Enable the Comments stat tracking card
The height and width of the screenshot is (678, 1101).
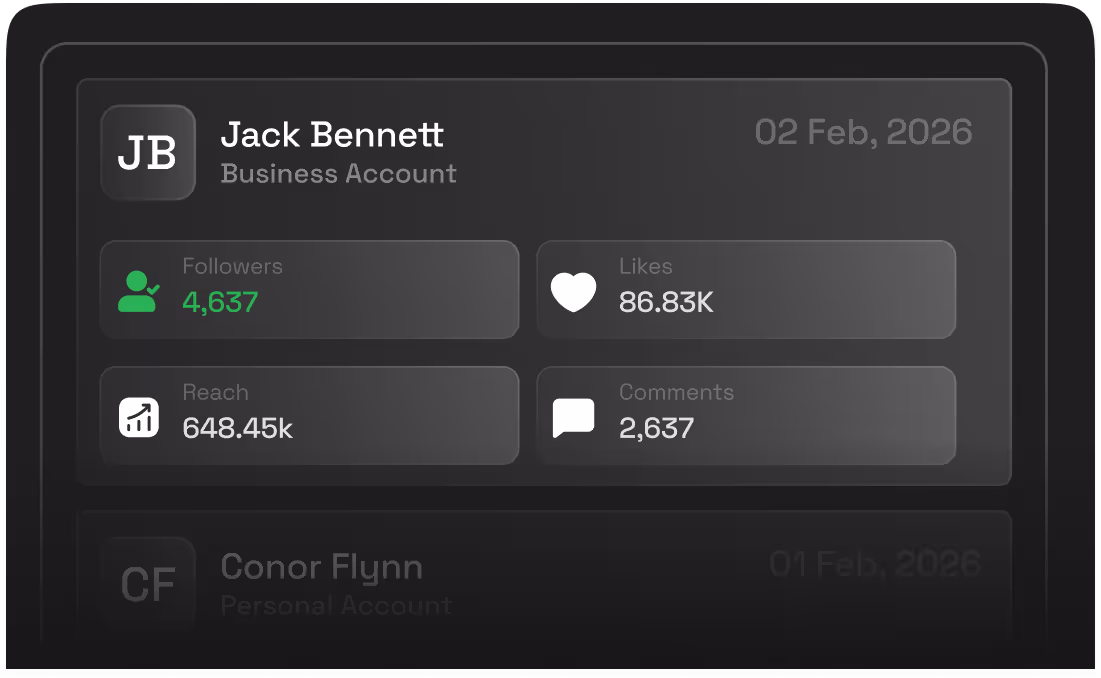tap(746, 415)
